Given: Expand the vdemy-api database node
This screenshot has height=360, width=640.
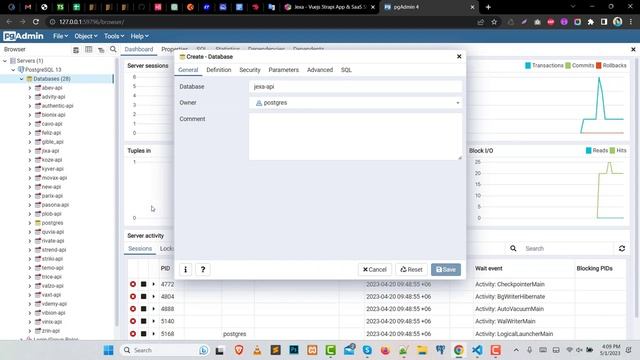Looking at the screenshot, I should 30,304.
